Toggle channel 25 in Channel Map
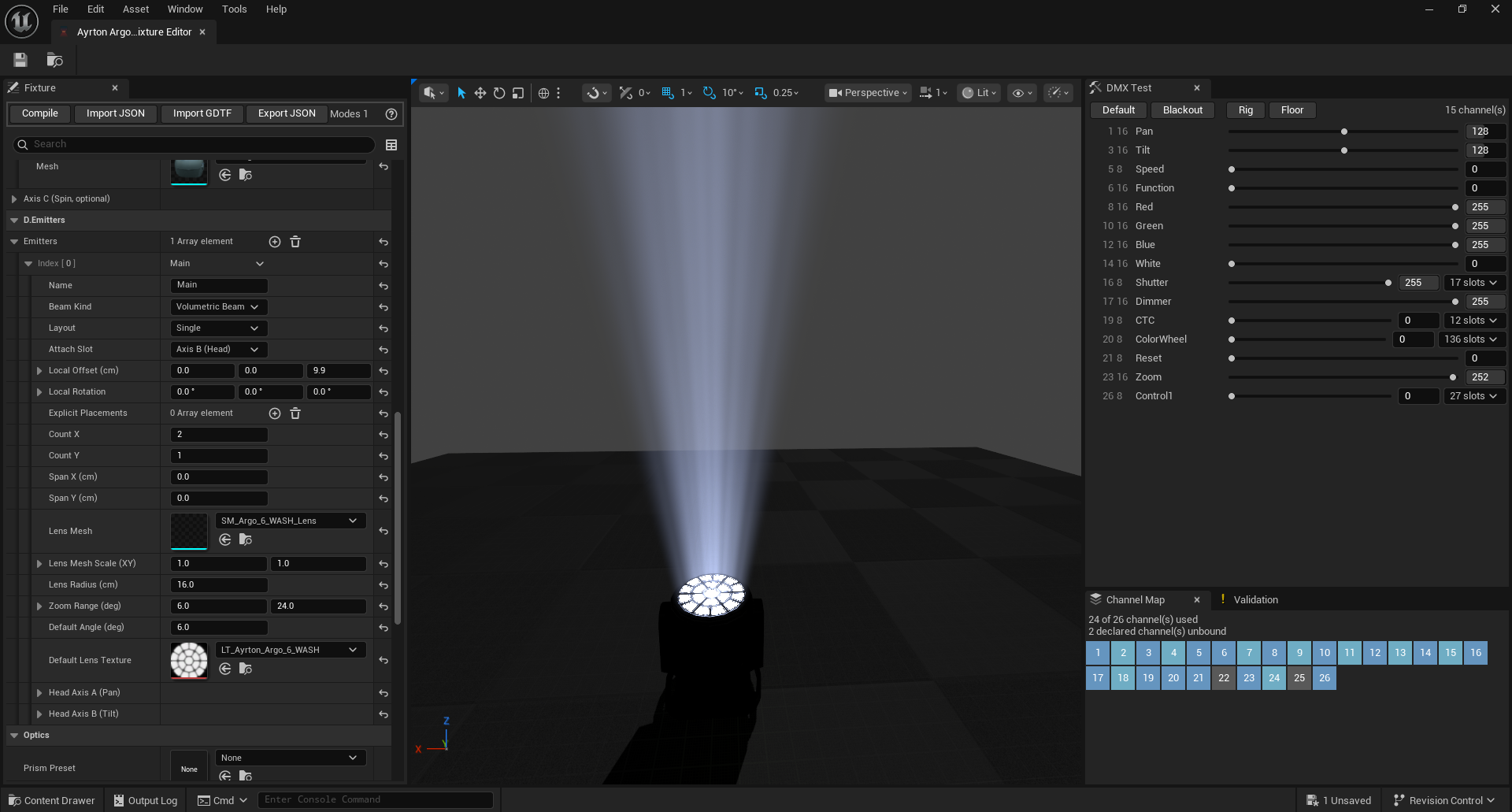Viewport: 1512px width, 812px height. [1299, 678]
